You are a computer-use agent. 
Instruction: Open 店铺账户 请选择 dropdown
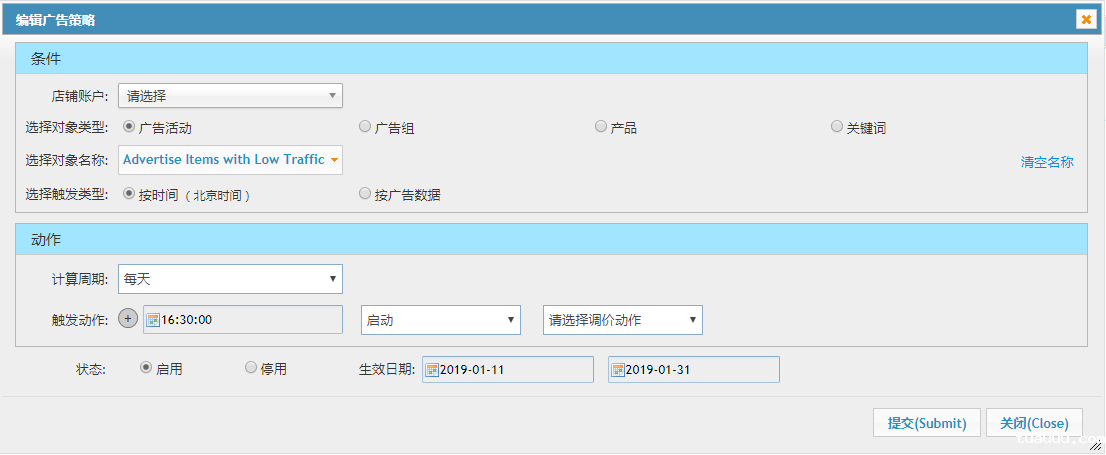230,96
